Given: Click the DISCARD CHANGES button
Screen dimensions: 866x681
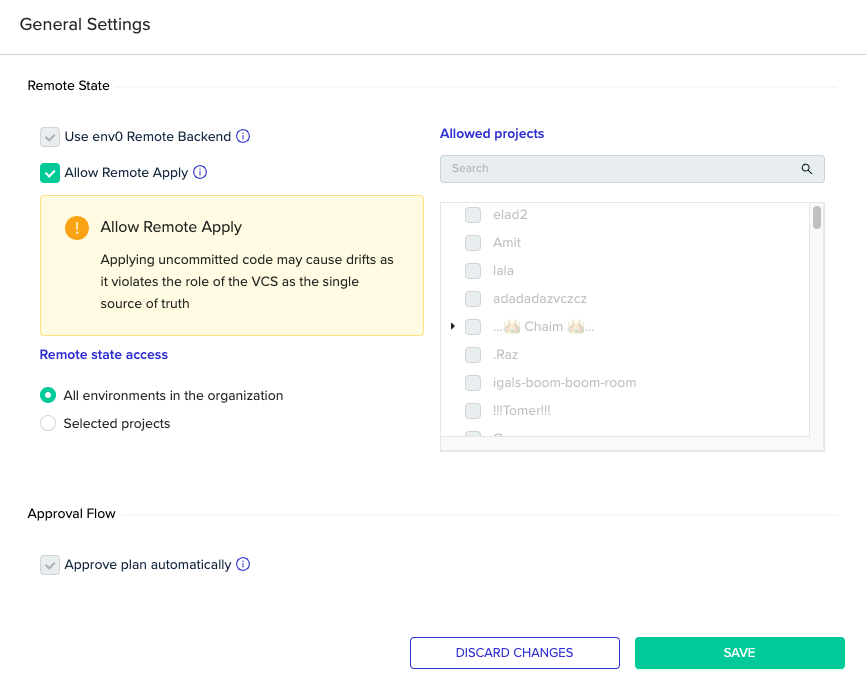Looking at the screenshot, I should [x=514, y=653].
